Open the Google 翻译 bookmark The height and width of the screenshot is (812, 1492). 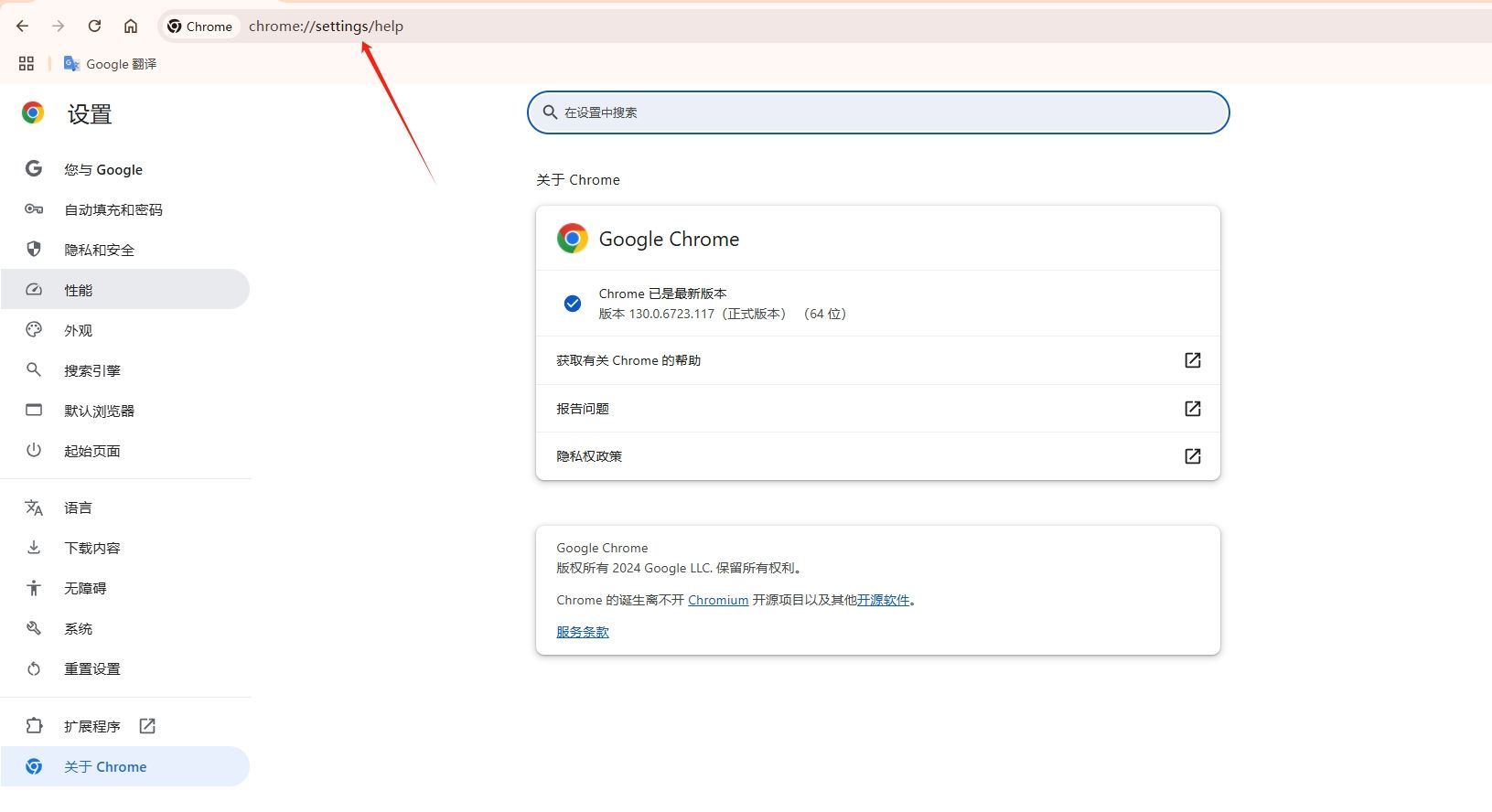pyautogui.click(x=110, y=64)
